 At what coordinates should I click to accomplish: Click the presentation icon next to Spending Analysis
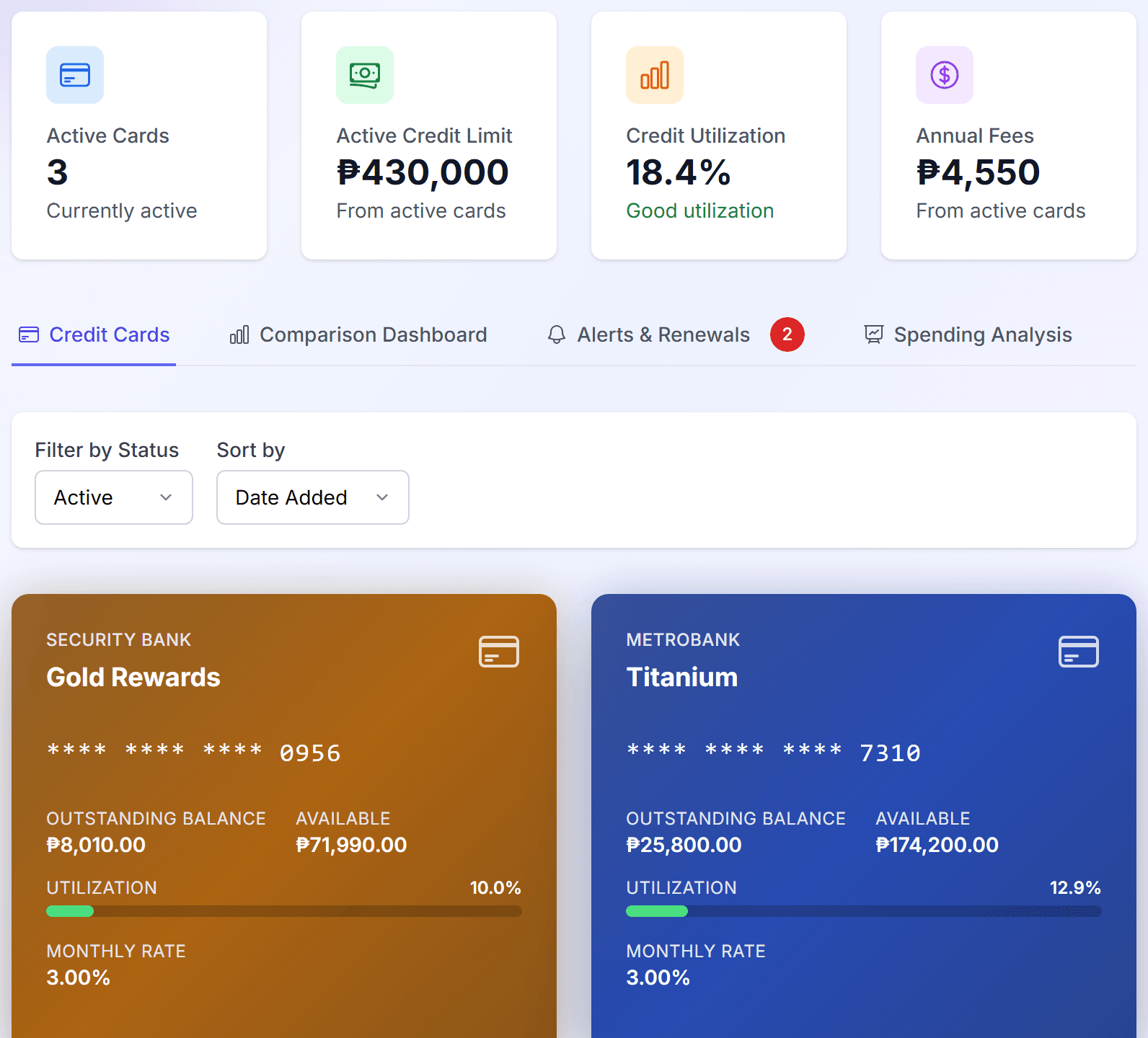[874, 334]
